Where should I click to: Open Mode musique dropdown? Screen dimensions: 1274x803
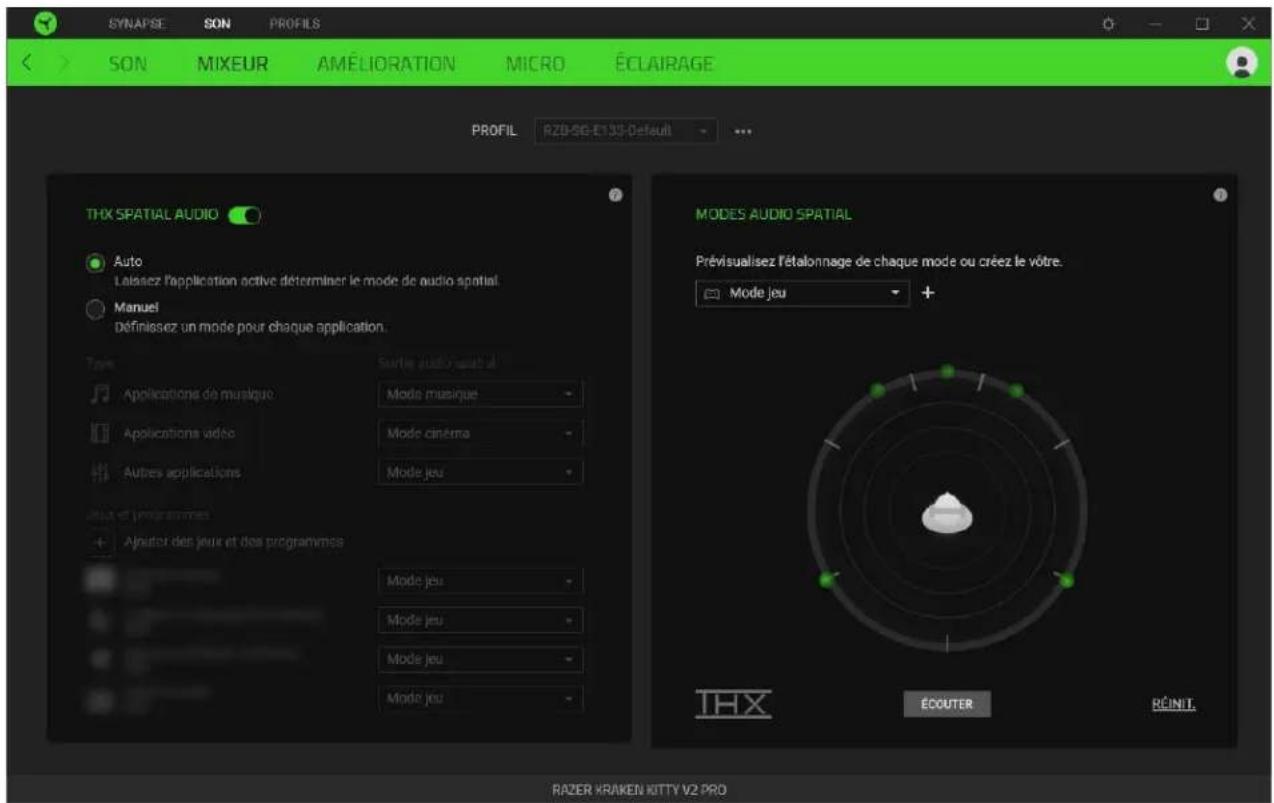(x=480, y=394)
